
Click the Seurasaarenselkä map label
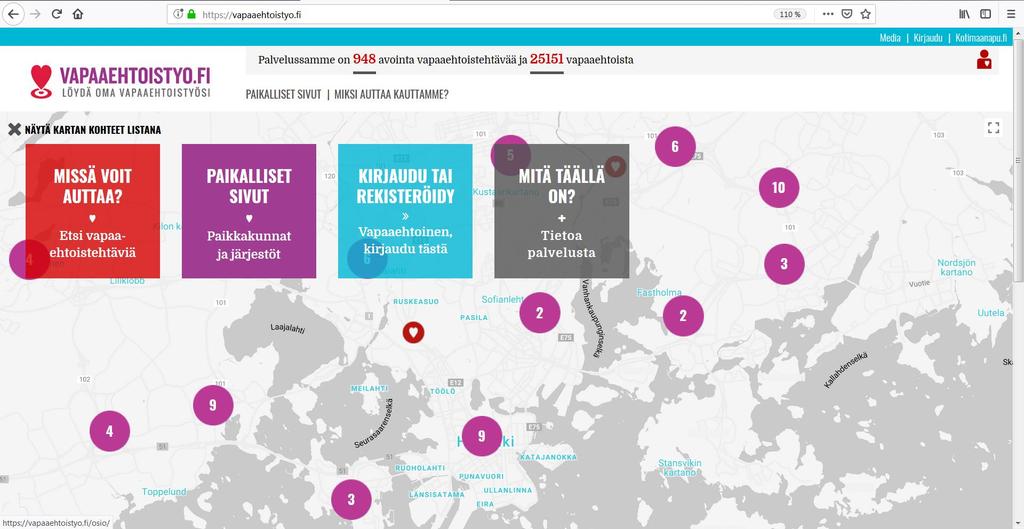pos(374,423)
